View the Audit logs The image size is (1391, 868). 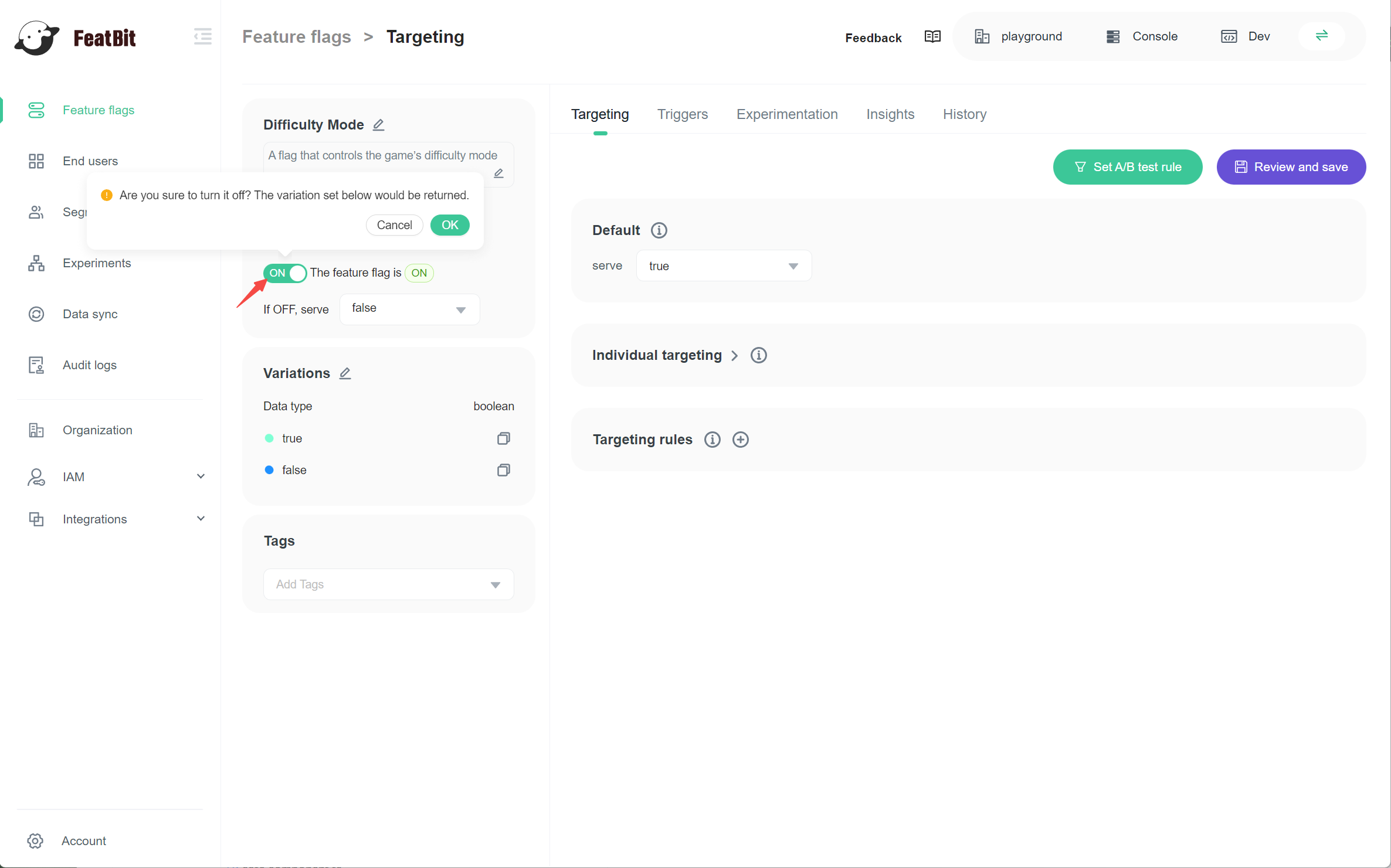click(89, 365)
